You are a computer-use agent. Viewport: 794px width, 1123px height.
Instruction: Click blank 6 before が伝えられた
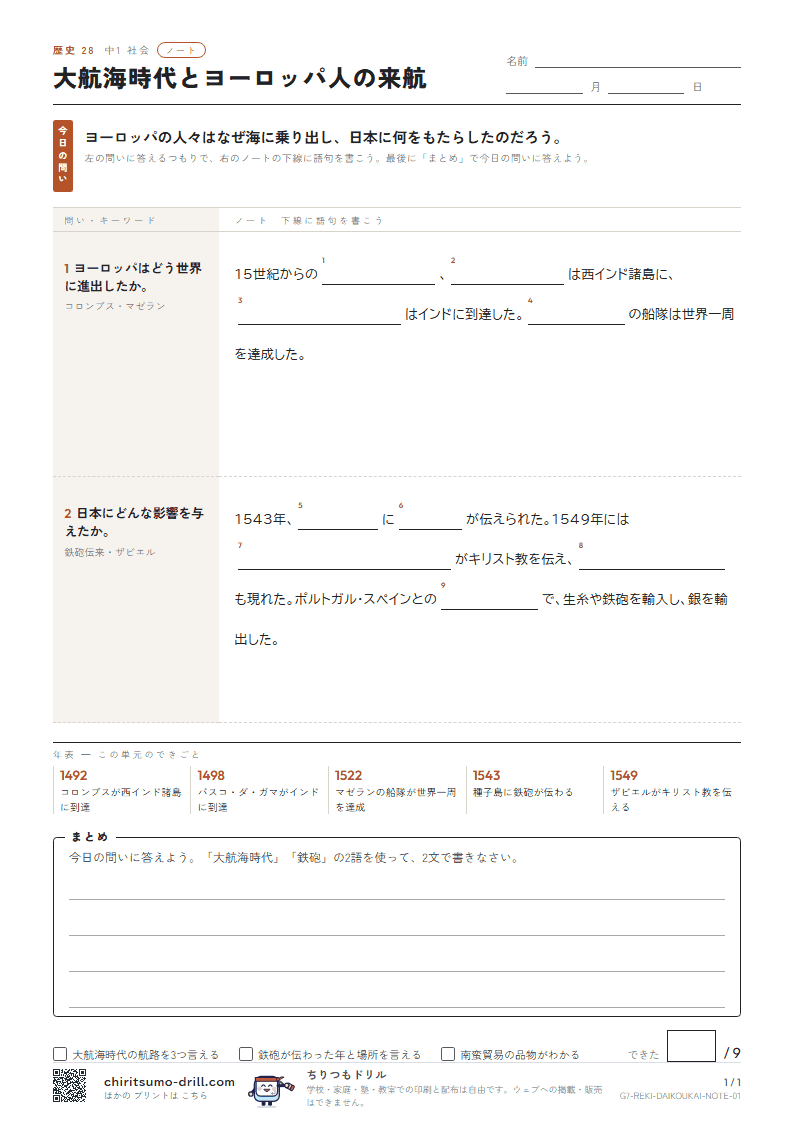pyautogui.click(x=430, y=520)
